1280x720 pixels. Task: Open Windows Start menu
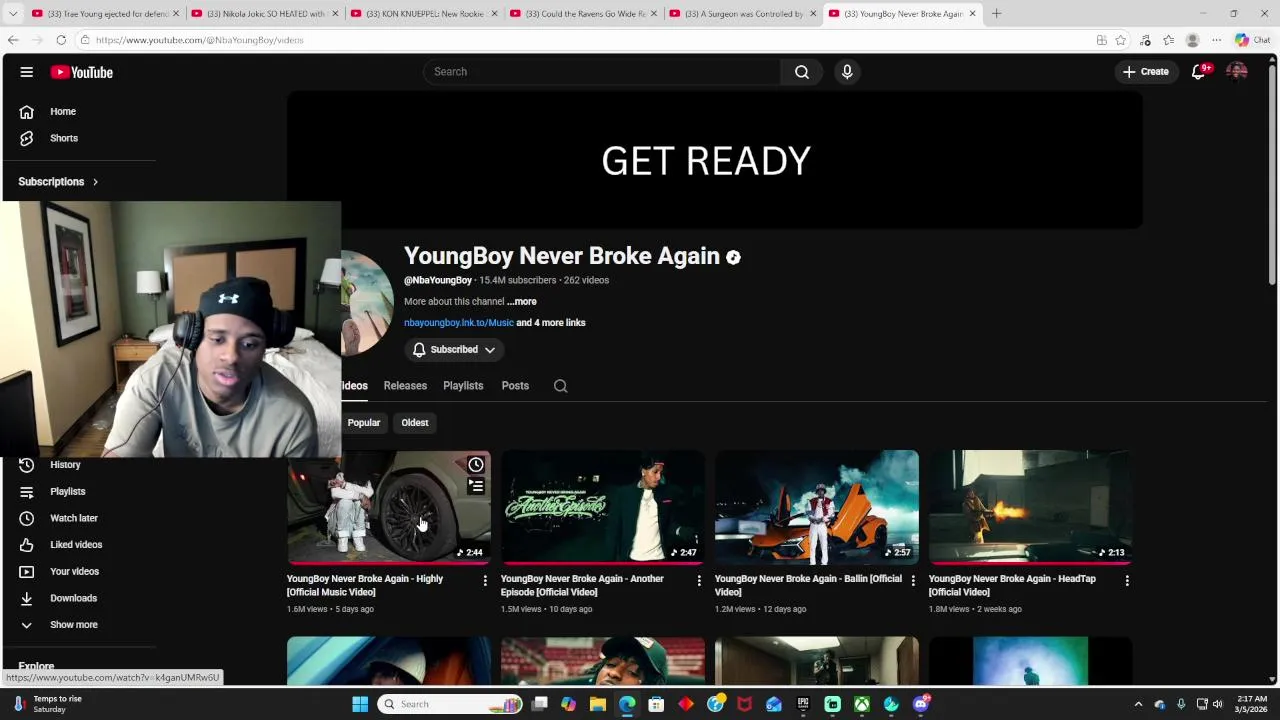[x=360, y=704]
